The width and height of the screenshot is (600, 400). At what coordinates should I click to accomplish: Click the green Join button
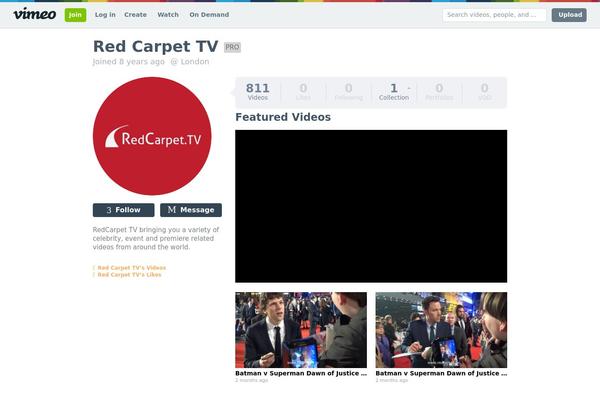coord(75,15)
